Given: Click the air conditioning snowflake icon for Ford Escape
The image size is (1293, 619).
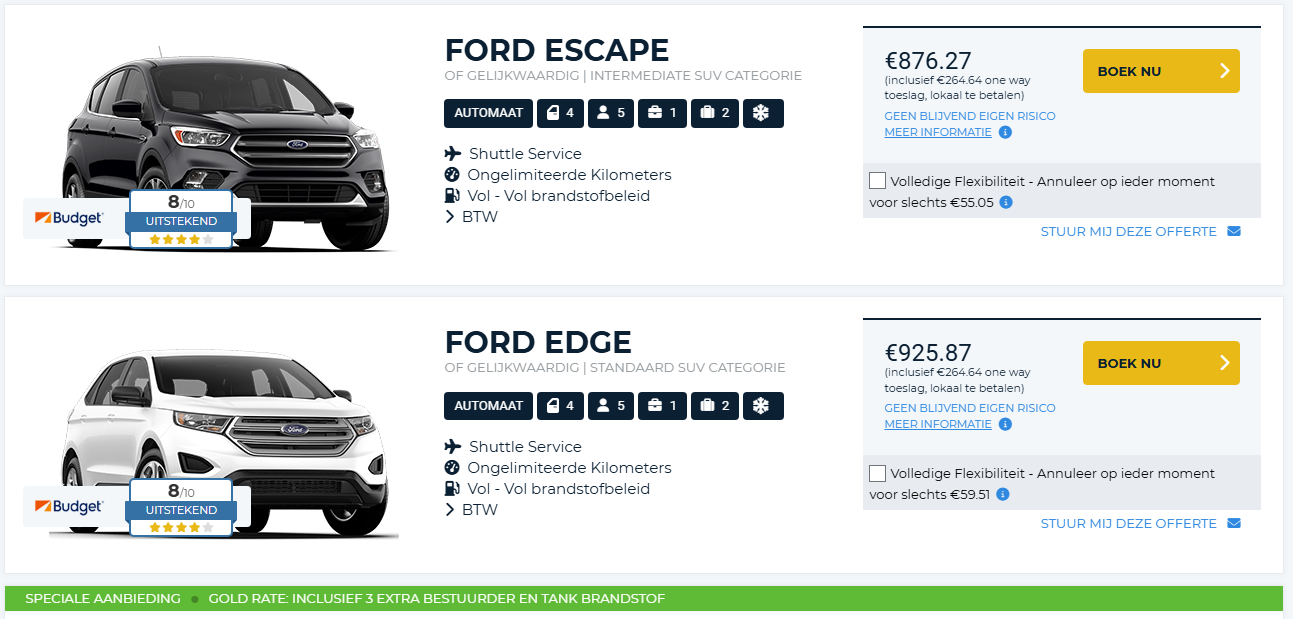Looking at the screenshot, I should click(x=762, y=114).
